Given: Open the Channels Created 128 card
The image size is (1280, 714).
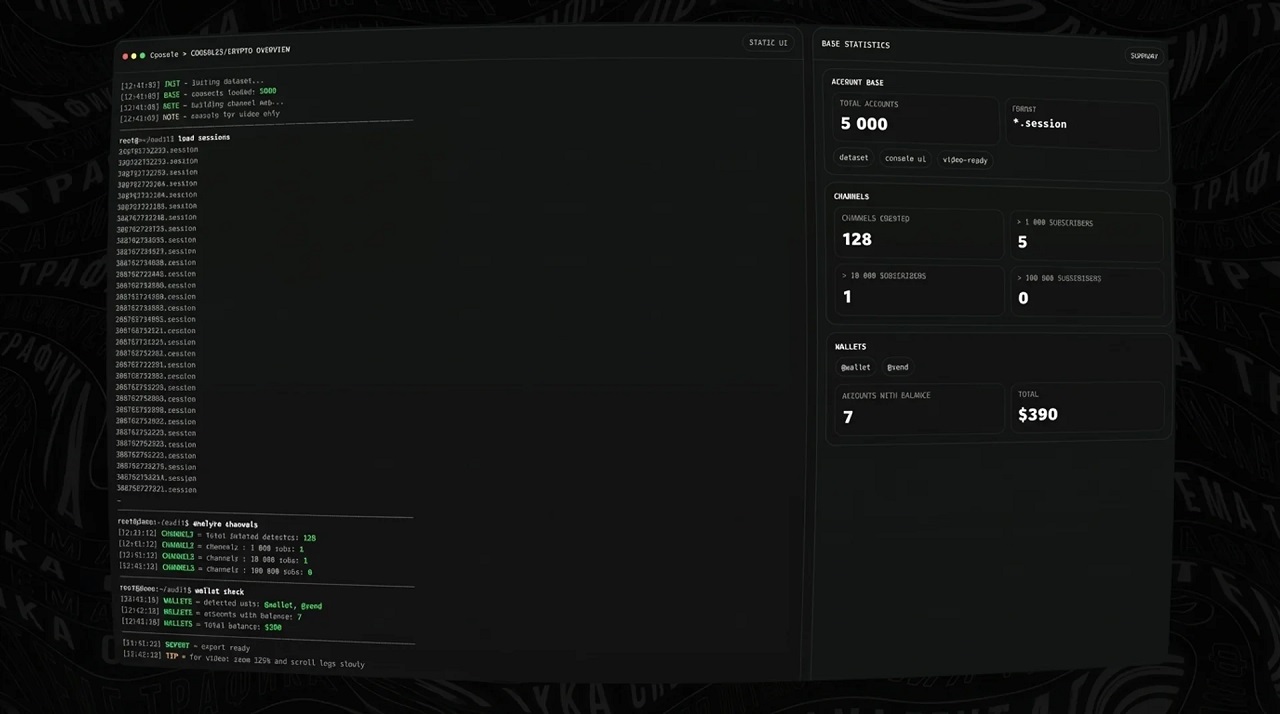Looking at the screenshot, I should (x=918, y=234).
